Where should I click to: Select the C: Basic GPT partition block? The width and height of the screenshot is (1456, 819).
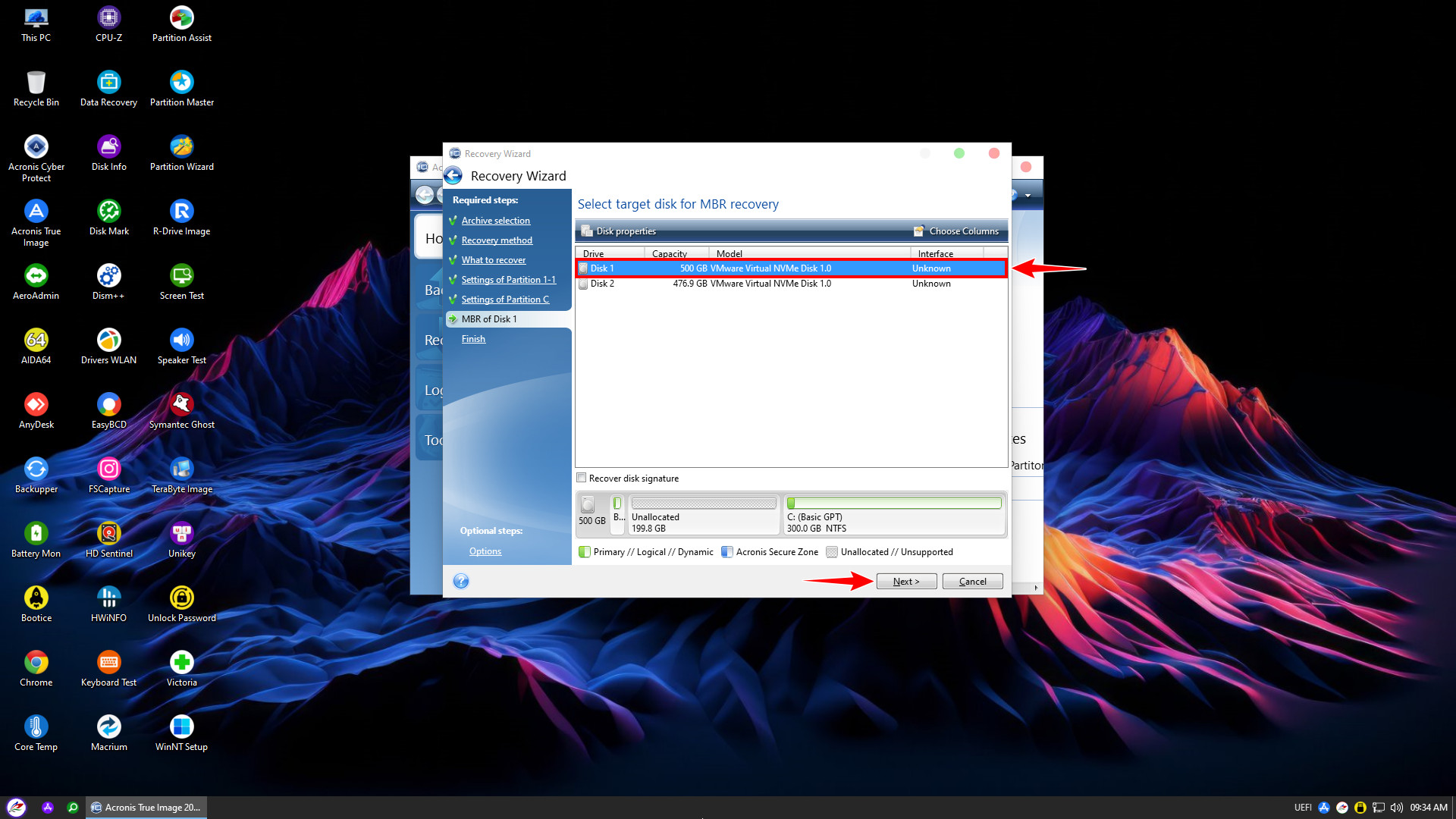(x=893, y=516)
